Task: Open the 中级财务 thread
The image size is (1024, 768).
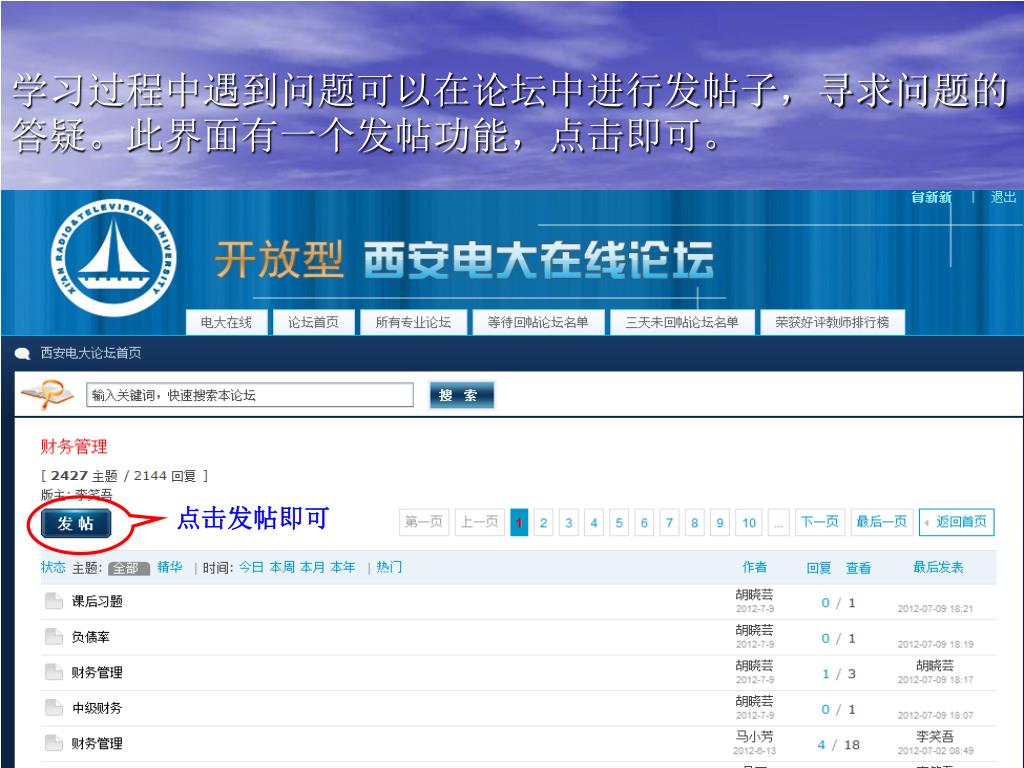Action: pyautogui.click(x=97, y=708)
